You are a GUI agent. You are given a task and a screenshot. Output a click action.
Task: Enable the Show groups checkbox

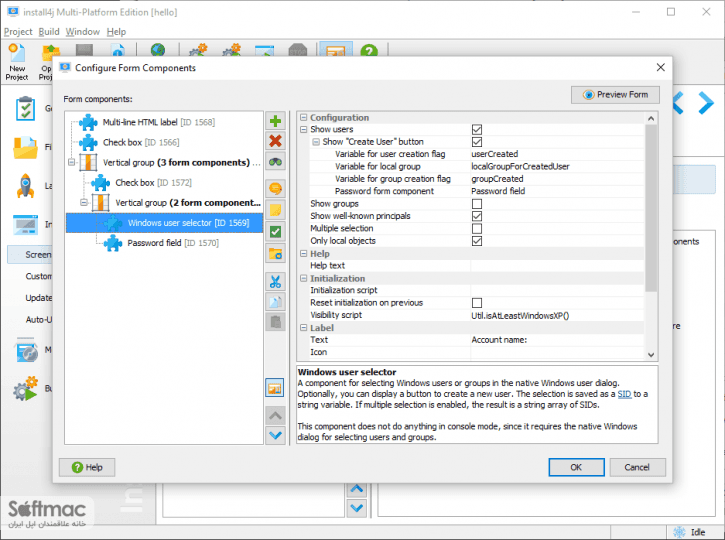click(x=477, y=204)
